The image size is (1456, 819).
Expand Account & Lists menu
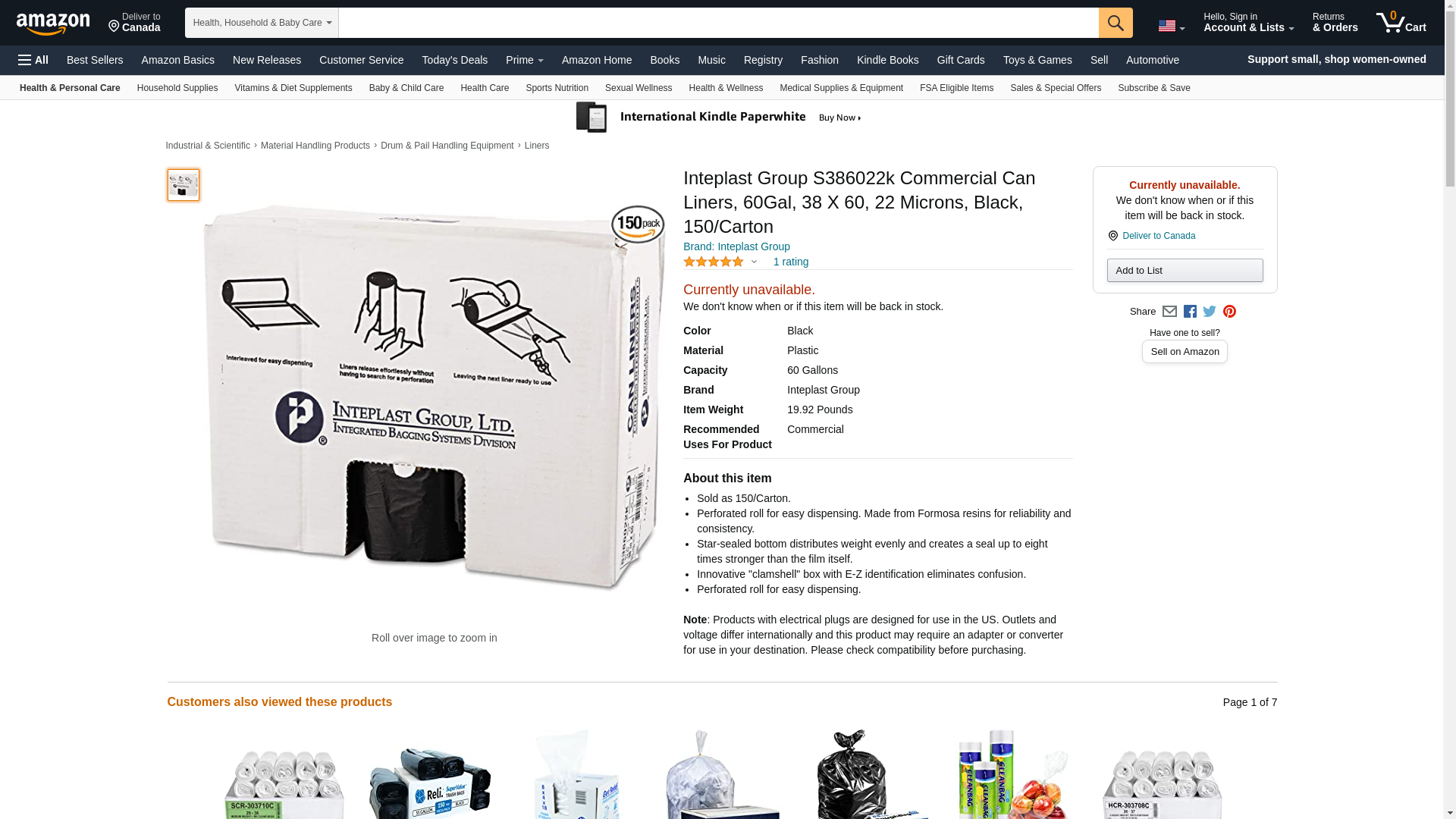(1248, 23)
